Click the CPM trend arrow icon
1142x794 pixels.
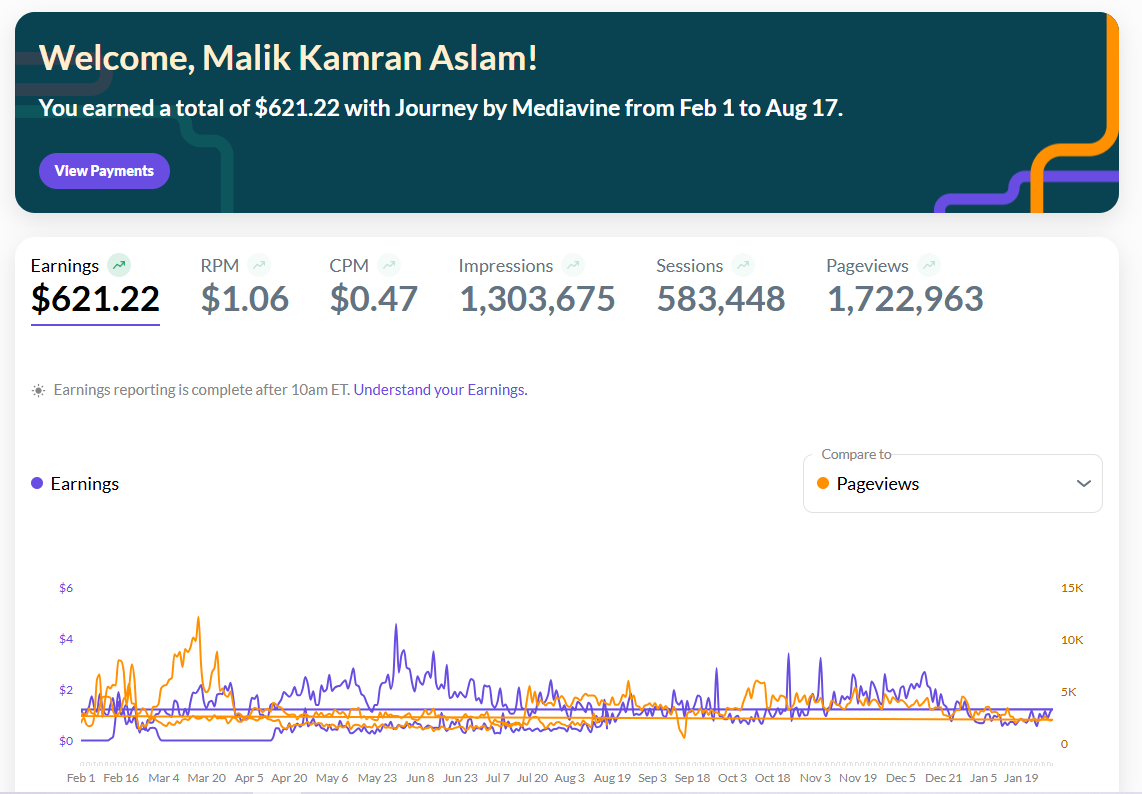pyautogui.click(x=389, y=265)
